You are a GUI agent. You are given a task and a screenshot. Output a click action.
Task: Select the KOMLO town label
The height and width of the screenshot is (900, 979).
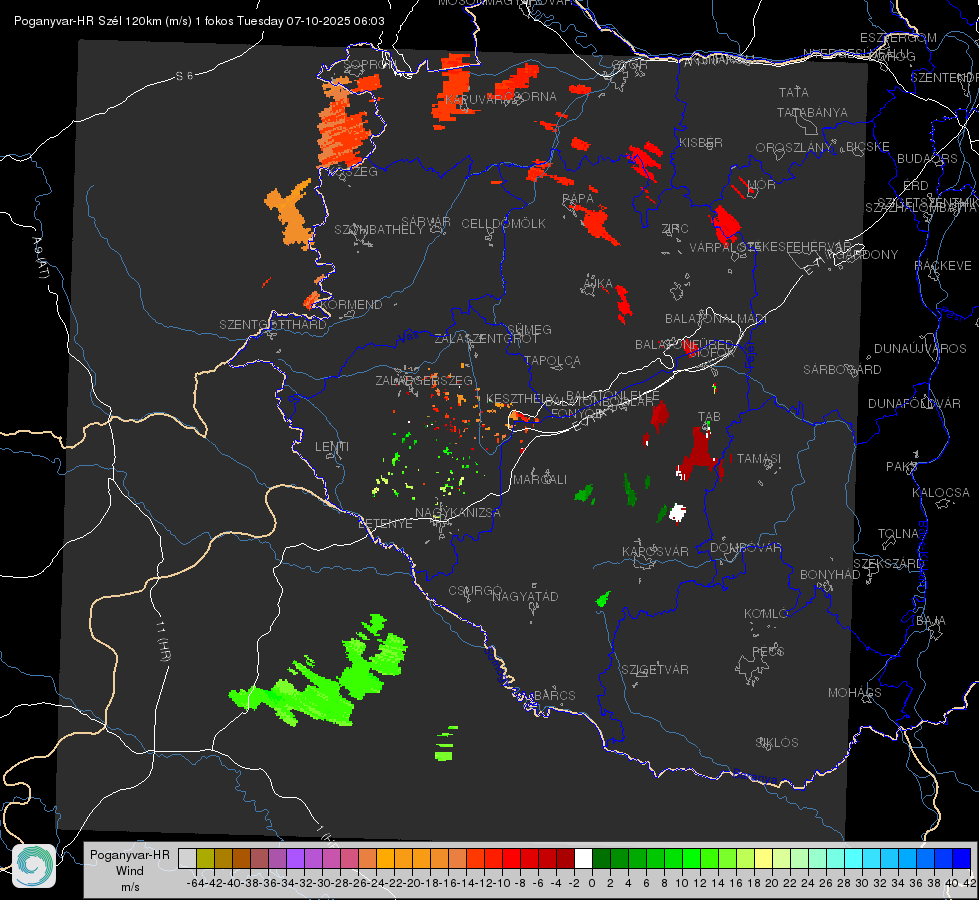pos(766,614)
